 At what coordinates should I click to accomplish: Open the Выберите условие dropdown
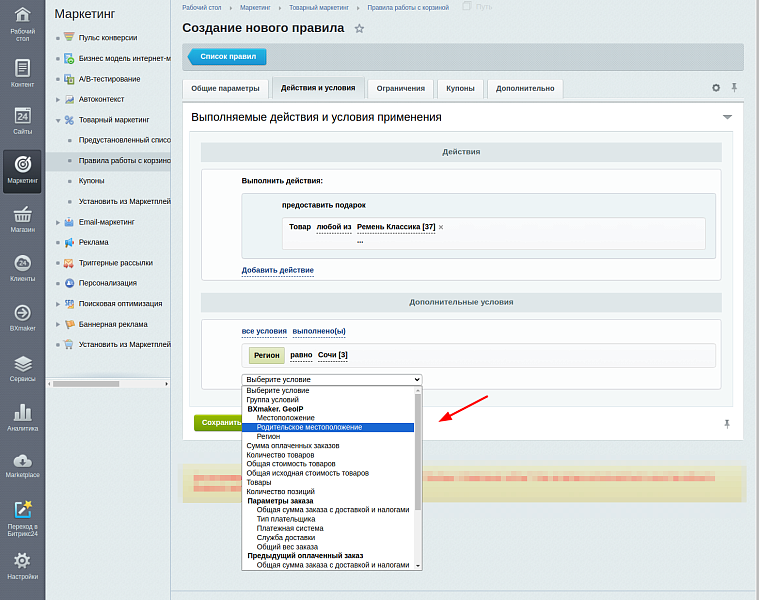click(x=331, y=380)
